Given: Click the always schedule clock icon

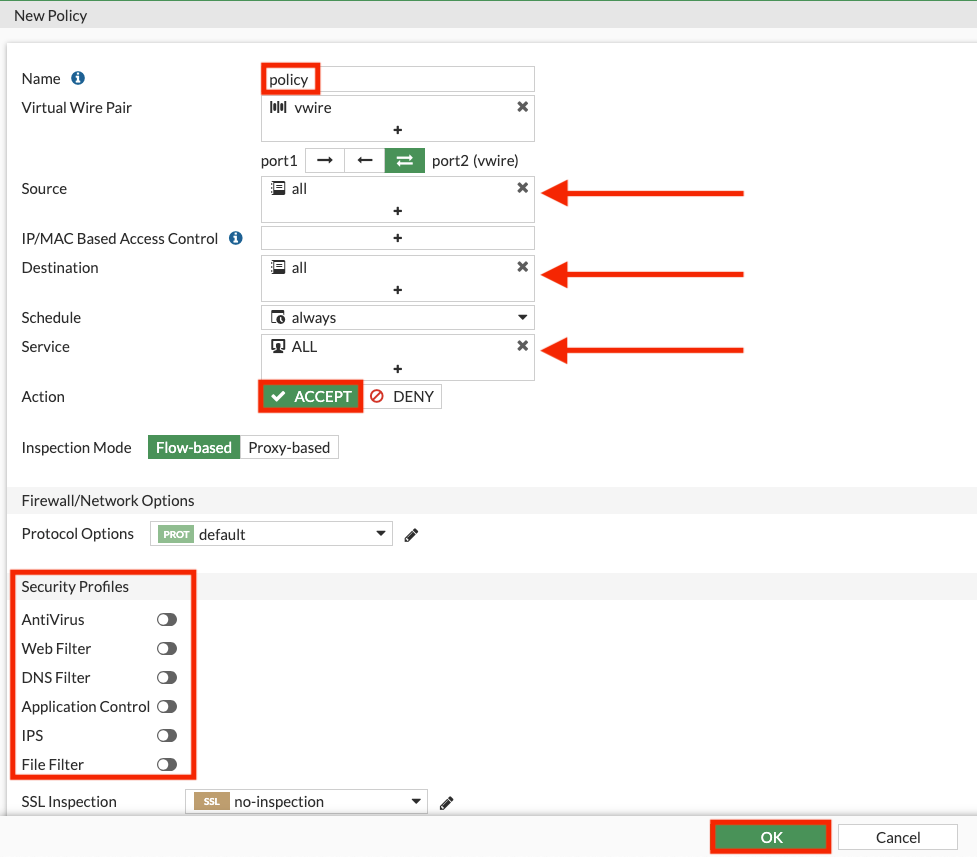Looking at the screenshot, I should coord(278,317).
